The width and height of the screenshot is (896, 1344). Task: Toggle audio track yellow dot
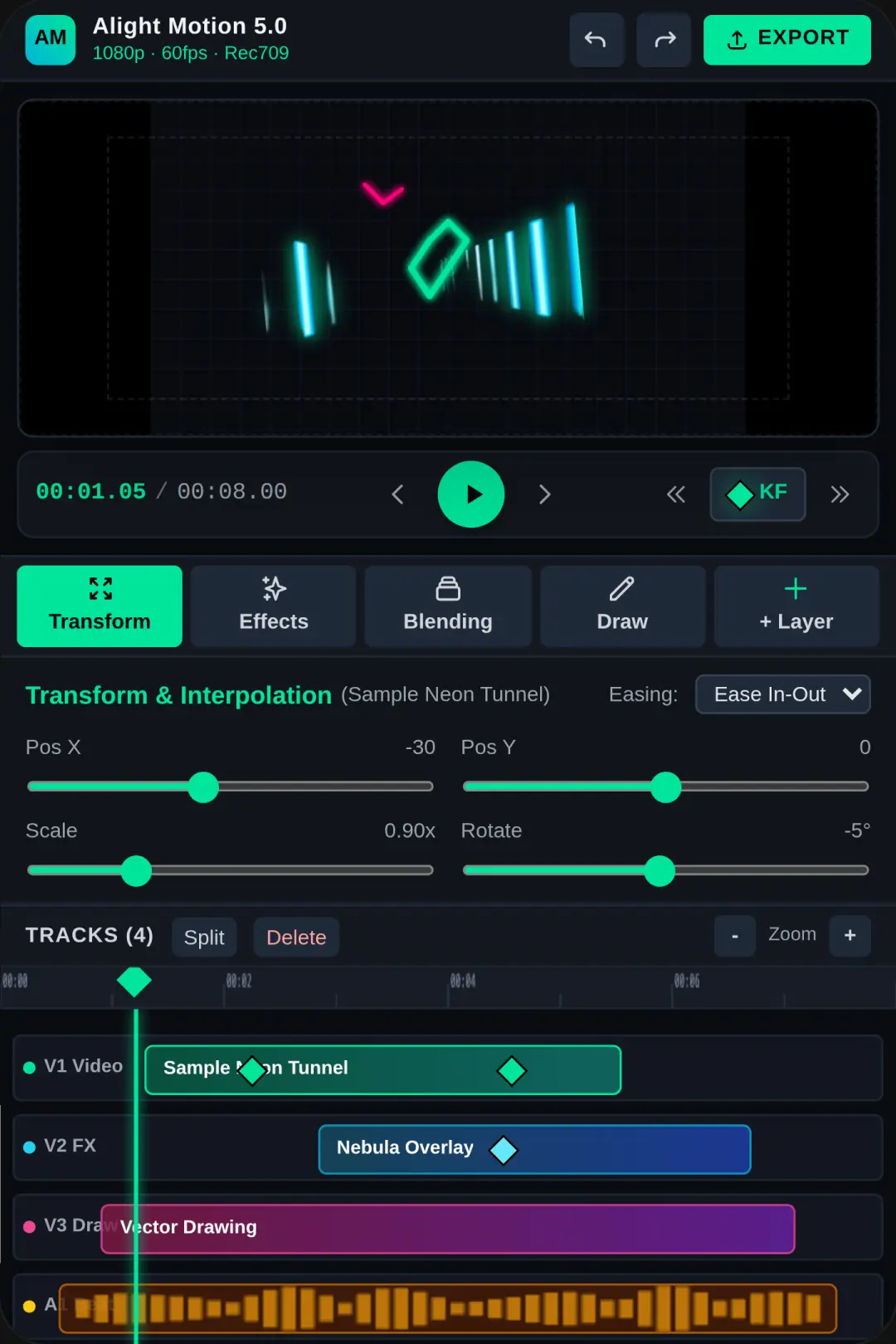tap(30, 1307)
